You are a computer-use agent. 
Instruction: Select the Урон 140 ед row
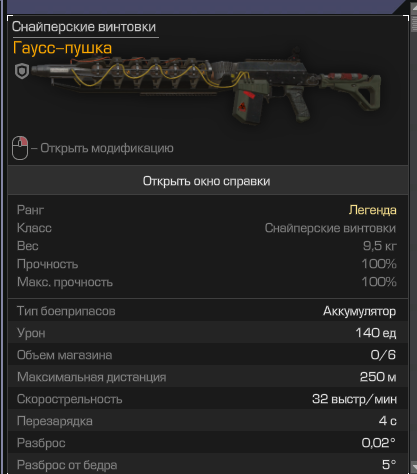click(x=208, y=333)
